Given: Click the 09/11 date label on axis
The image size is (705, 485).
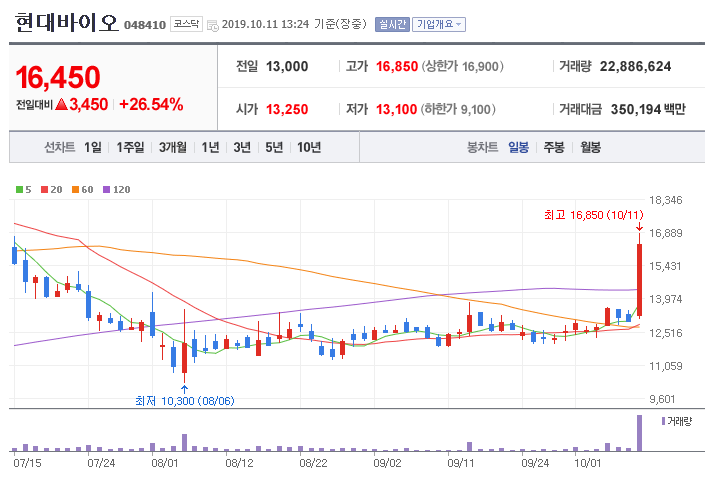Looking at the screenshot, I should coord(461,463).
